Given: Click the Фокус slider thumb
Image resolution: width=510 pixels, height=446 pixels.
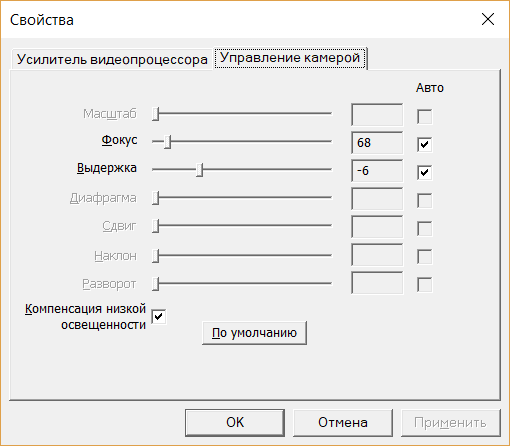Looking at the screenshot, I should click(x=168, y=142).
